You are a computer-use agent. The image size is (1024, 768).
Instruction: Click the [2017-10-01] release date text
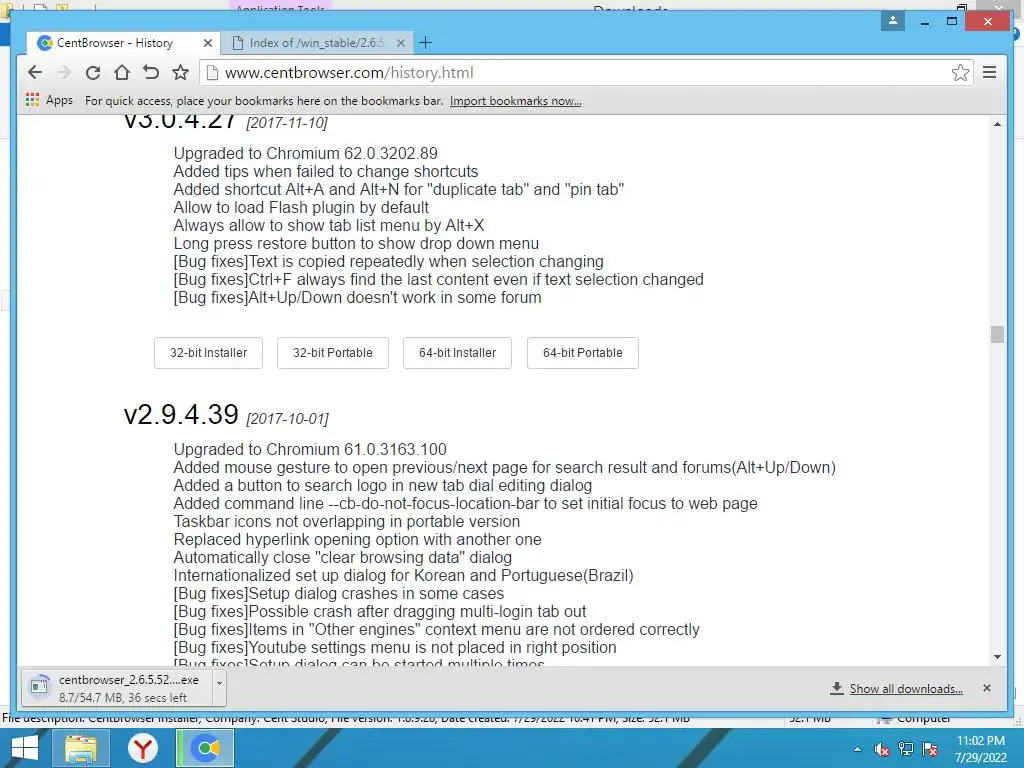[x=287, y=419]
